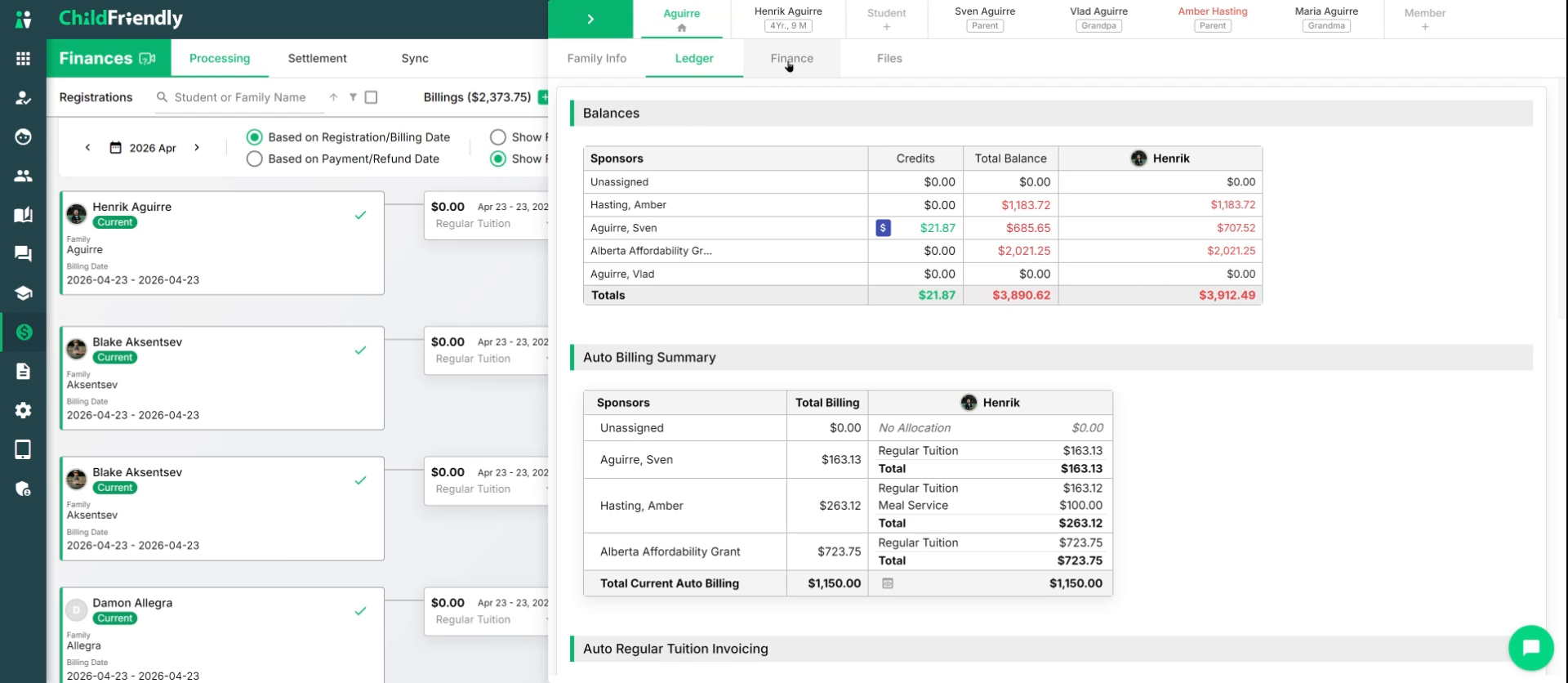
Task: Click the checkmark on Henrik Aguirre card
Action: pyautogui.click(x=360, y=215)
